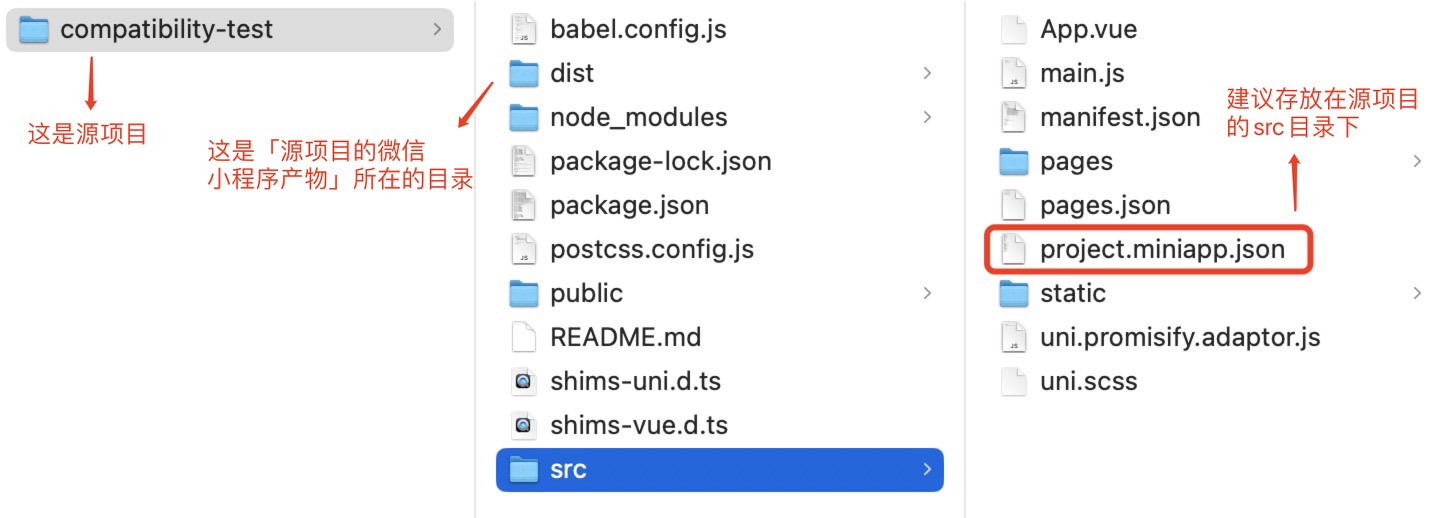Click the uni.promisify.adaptor.js file icon
1454x518 pixels.
click(1014, 338)
